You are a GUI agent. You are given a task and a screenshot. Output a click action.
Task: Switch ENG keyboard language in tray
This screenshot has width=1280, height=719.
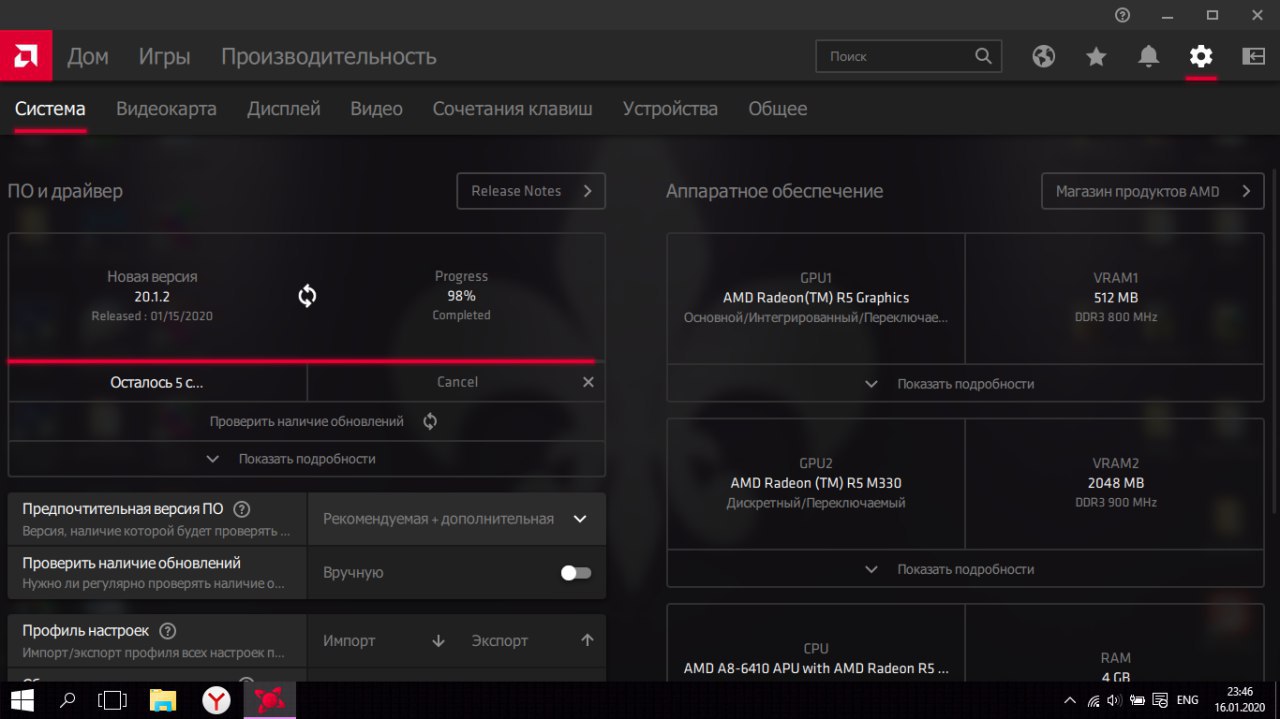(x=1187, y=700)
